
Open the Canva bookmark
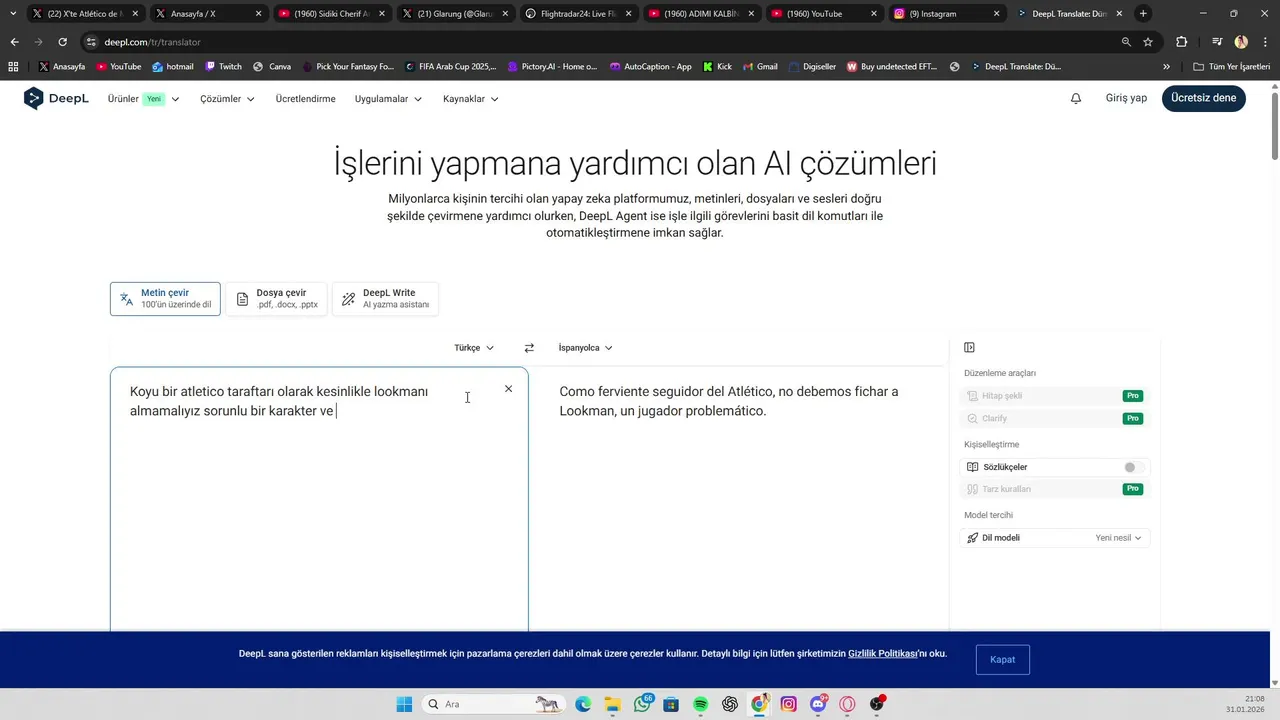pyautogui.click(x=272, y=67)
